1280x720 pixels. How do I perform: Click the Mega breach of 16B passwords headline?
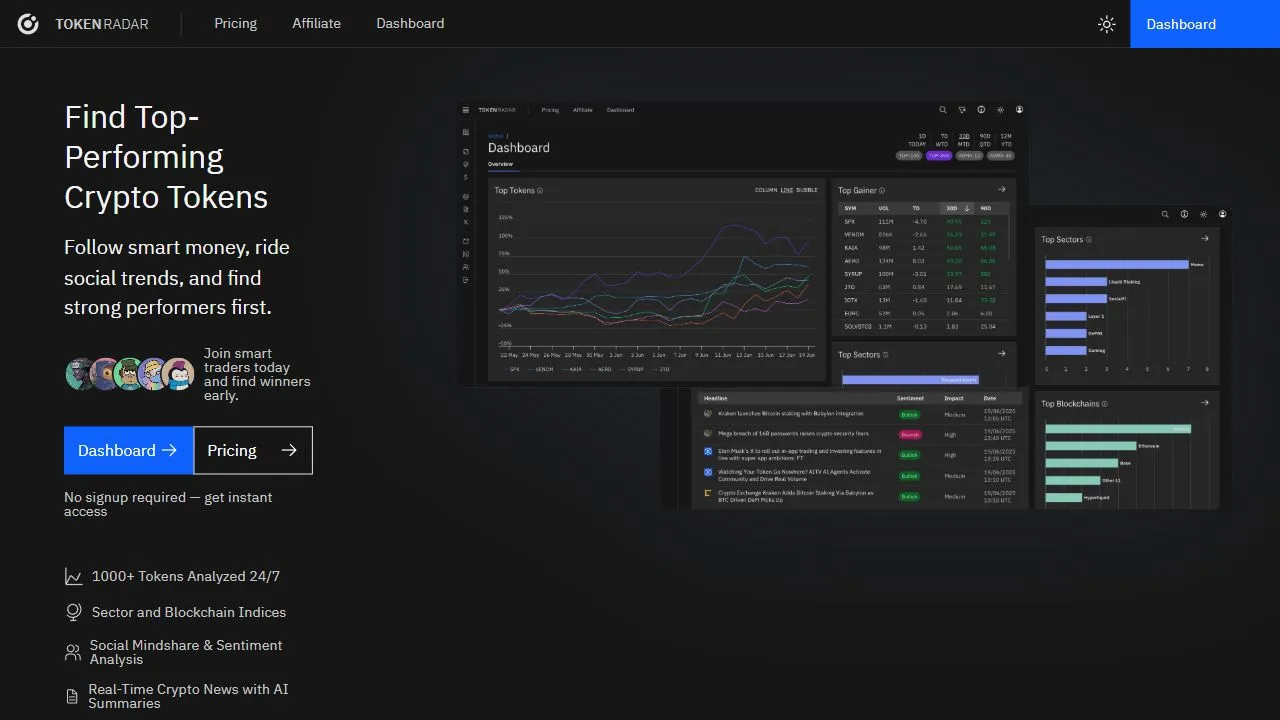pos(793,434)
